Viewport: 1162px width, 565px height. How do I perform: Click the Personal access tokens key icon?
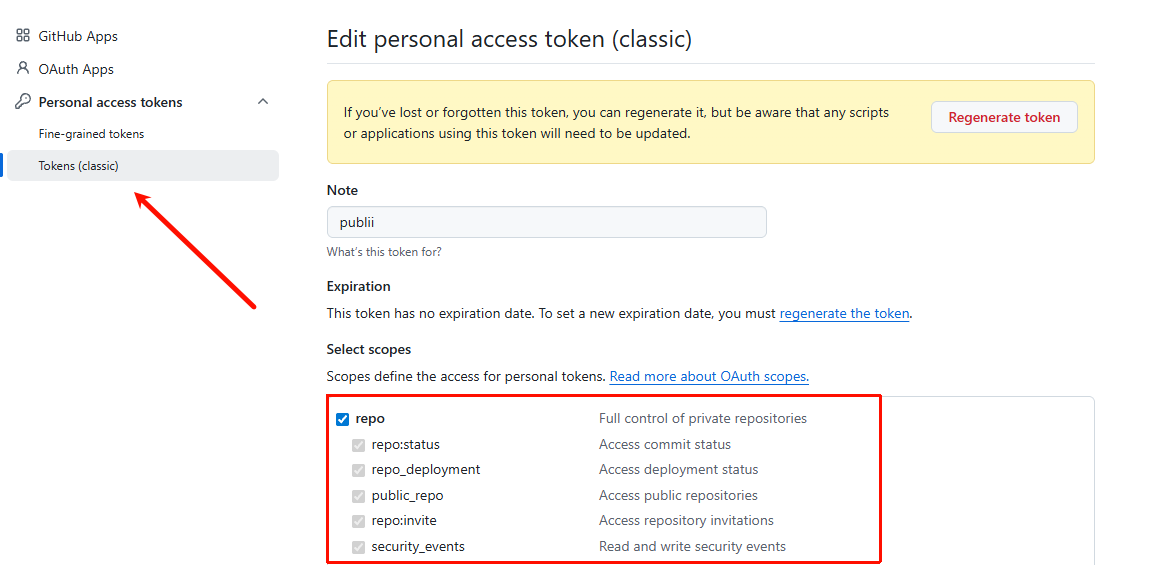coord(23,102)
